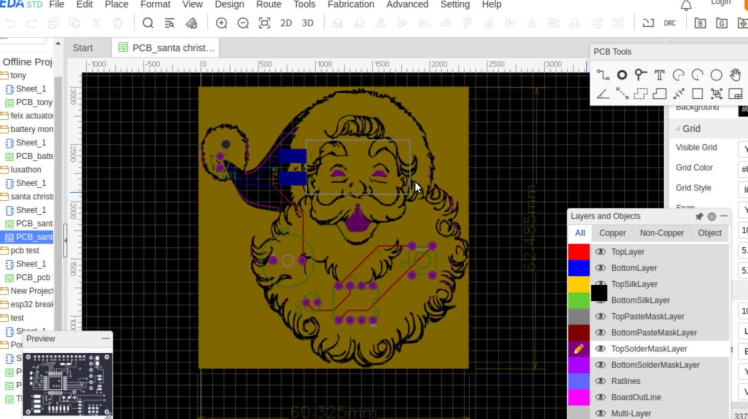The image size is (748, 419).
Task: Open the Start tab
Action: point(83,47)
